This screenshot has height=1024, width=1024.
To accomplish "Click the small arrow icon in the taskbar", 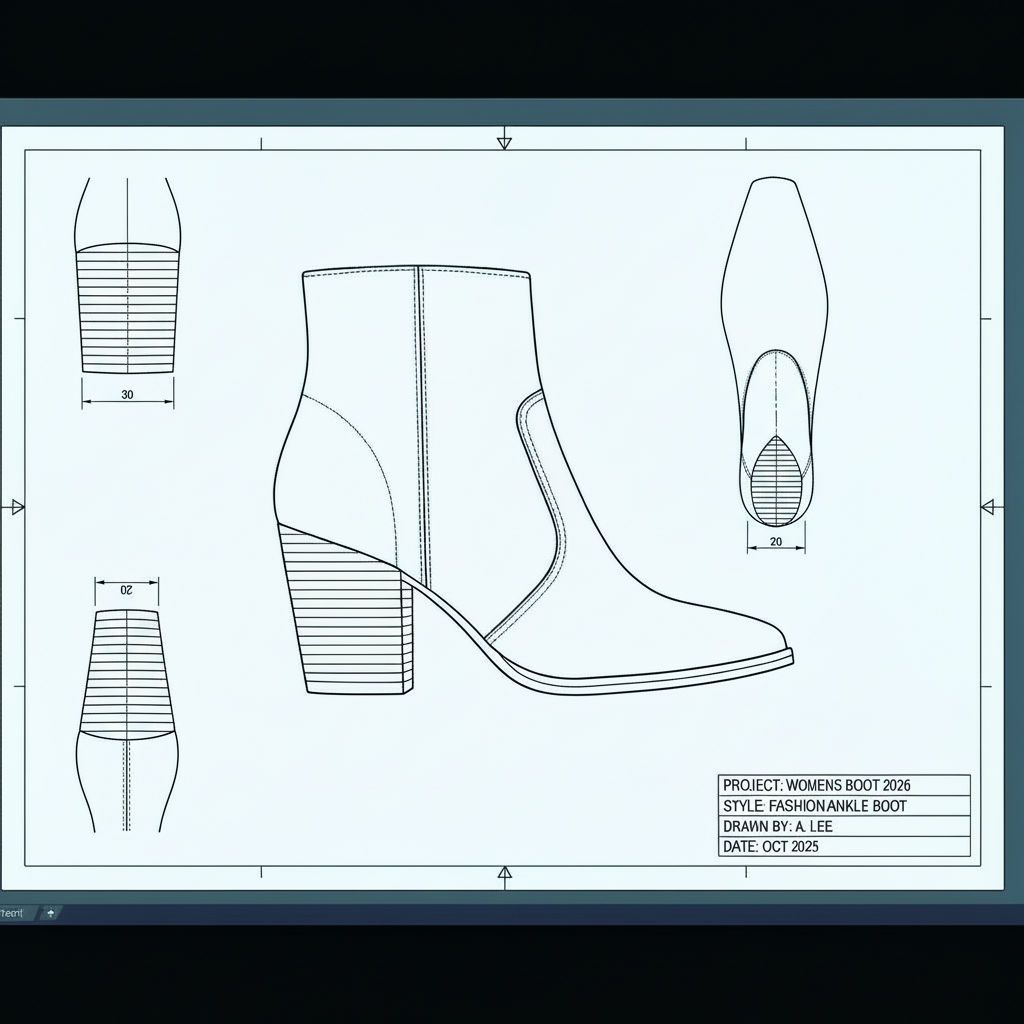I will pyautogui.click(x=50, y=913).
